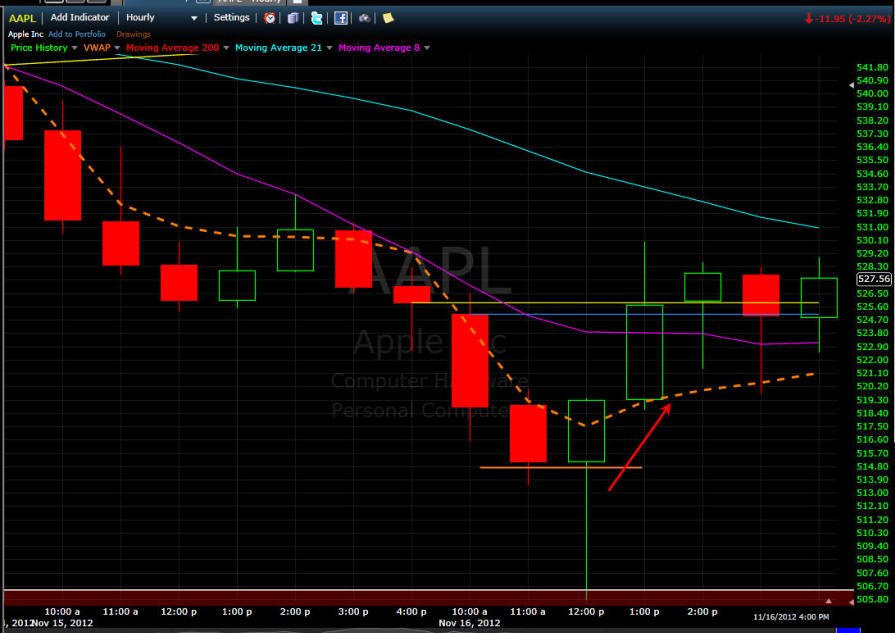Expand the Price History indicator dropdown
Image resolution: width=895 pixels, height=633 pixels.
pos(74,48)
